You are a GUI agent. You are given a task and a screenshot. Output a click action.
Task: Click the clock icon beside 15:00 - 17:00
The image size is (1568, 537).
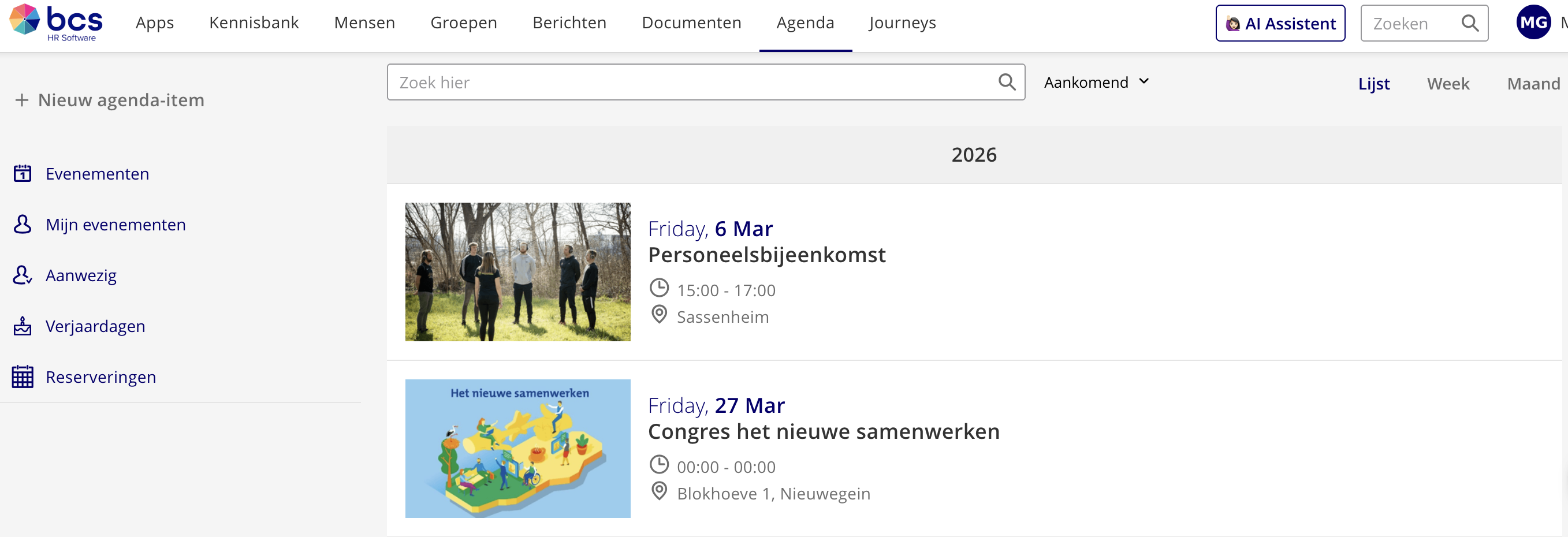pos(659,288)
